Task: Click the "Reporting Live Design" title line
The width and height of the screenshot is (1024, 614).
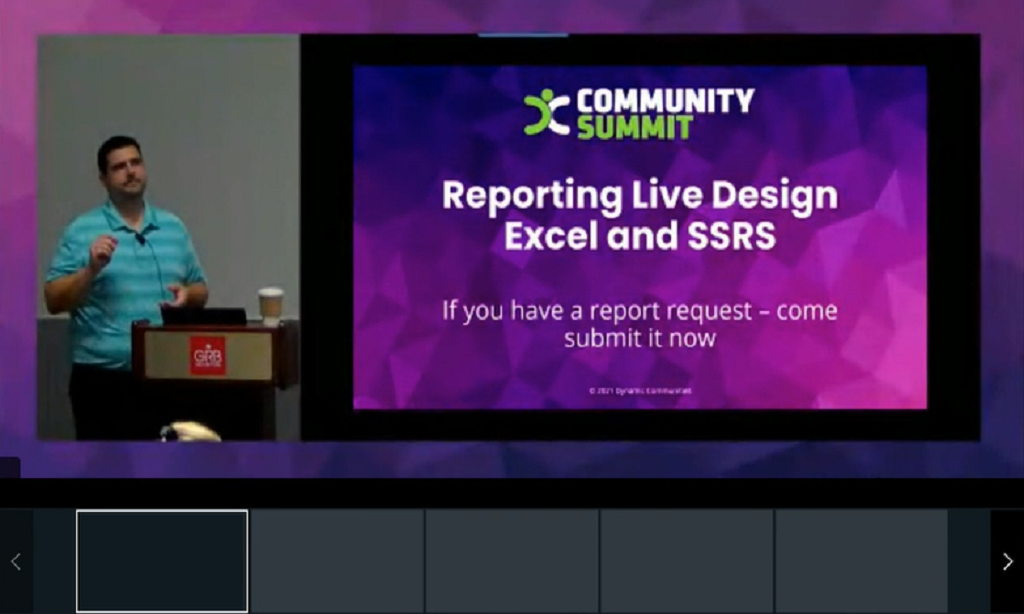Action: [640, 195]
